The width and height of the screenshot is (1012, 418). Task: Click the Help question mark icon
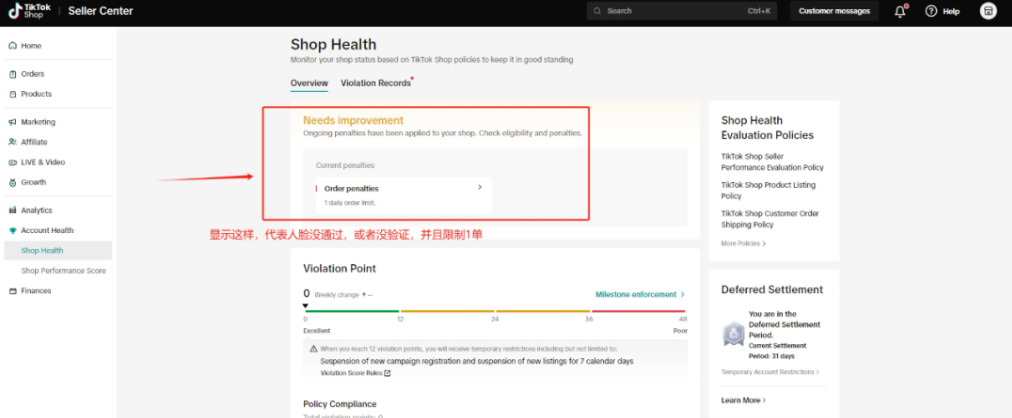click(931, 11)
